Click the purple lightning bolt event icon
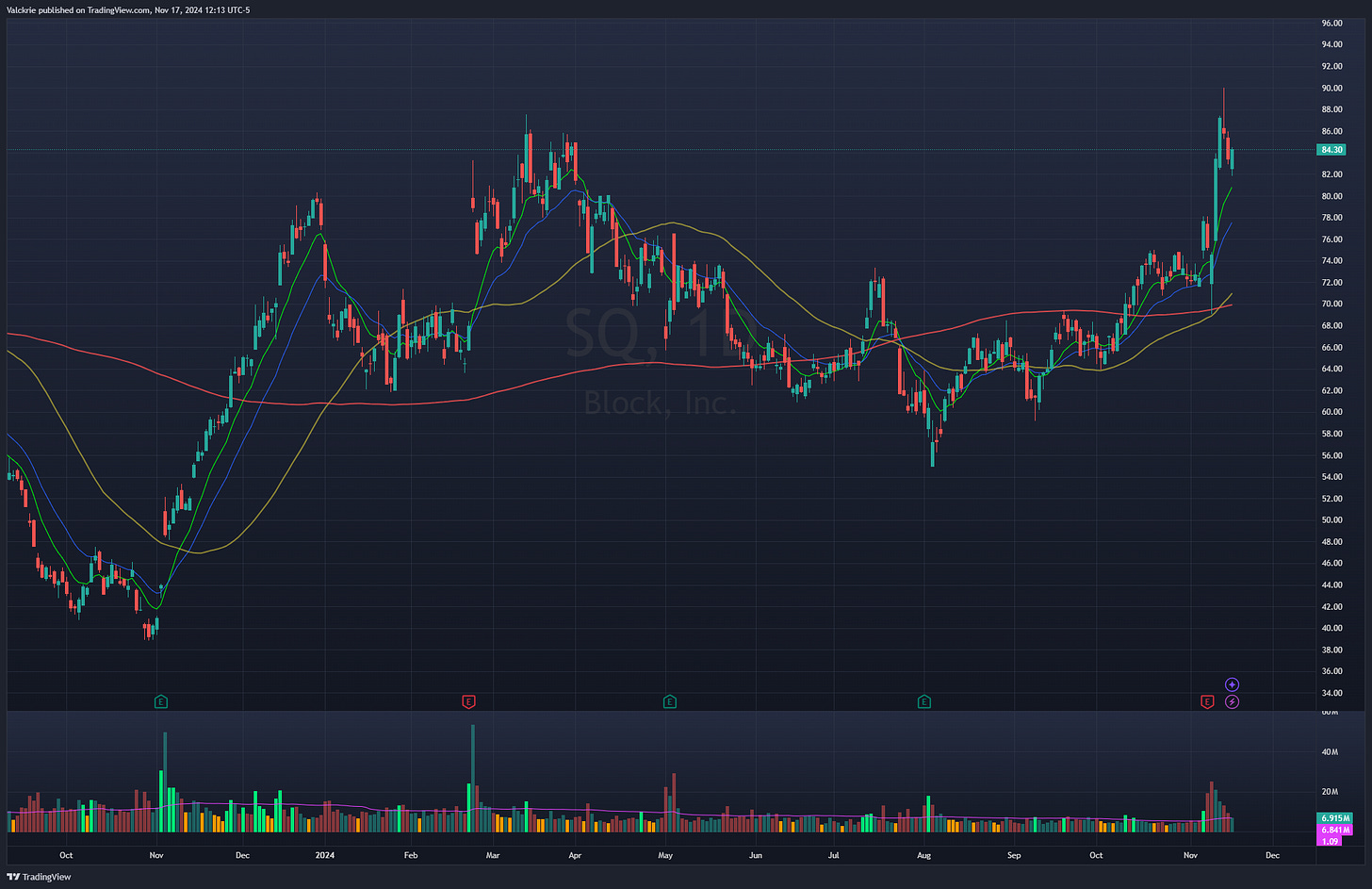1372x889 pixels. [1232, 701]
